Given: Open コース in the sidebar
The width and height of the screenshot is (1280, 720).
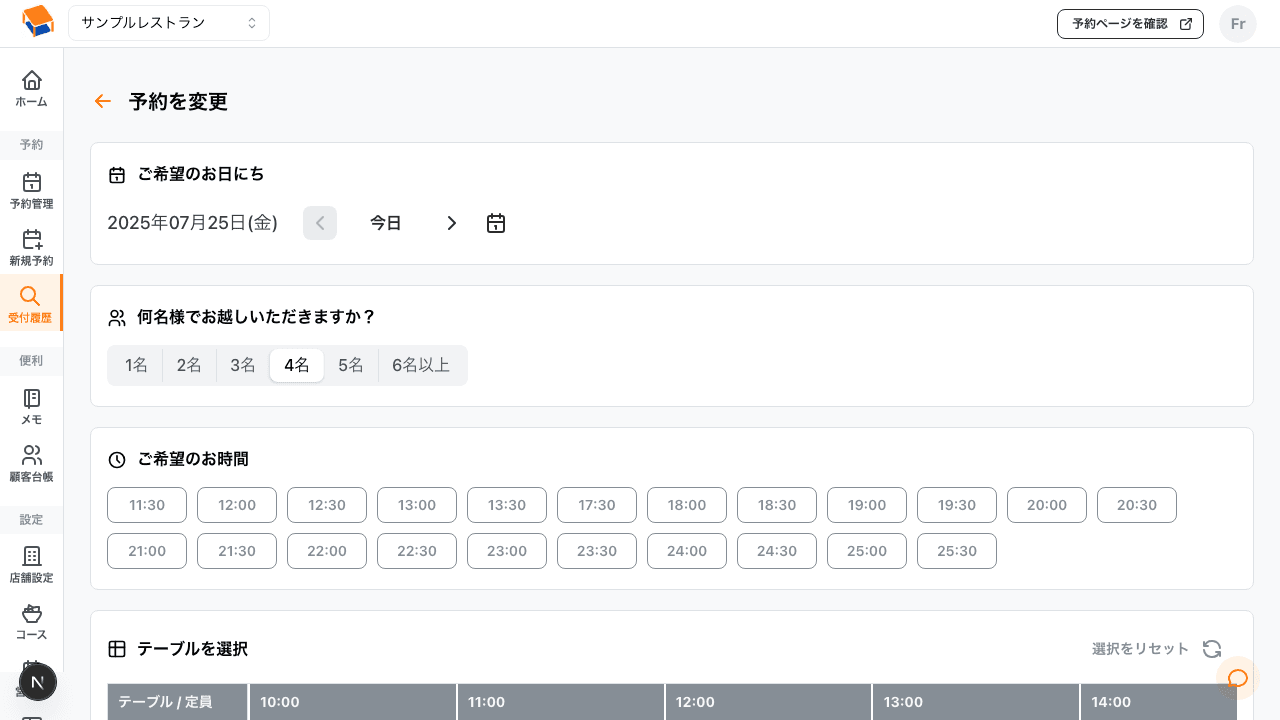Looking at the screenshot, I should pyautogui.click(x=32, y=621).
